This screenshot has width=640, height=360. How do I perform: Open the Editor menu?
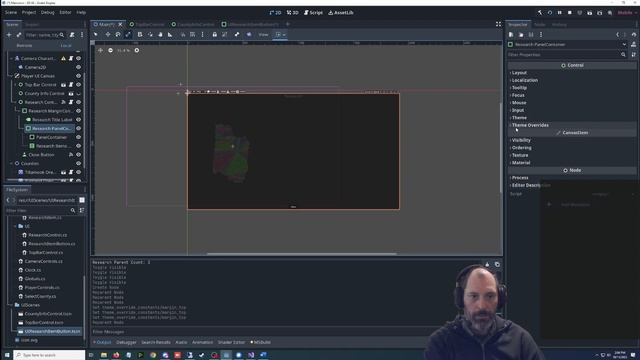pyautogui.click(x=65, y=13)
